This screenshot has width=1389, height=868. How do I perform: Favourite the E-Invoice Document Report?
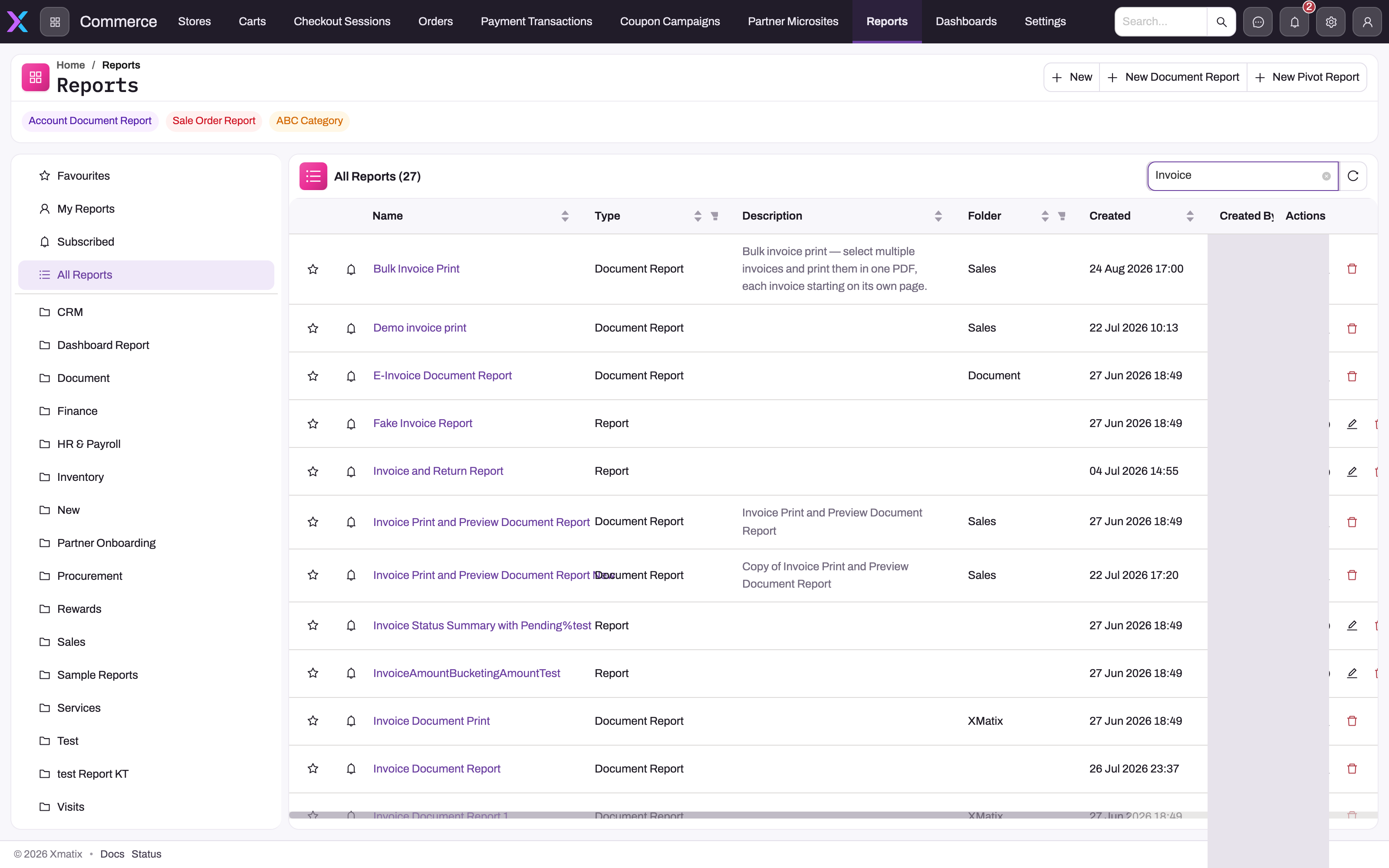(x=313, y=376)
